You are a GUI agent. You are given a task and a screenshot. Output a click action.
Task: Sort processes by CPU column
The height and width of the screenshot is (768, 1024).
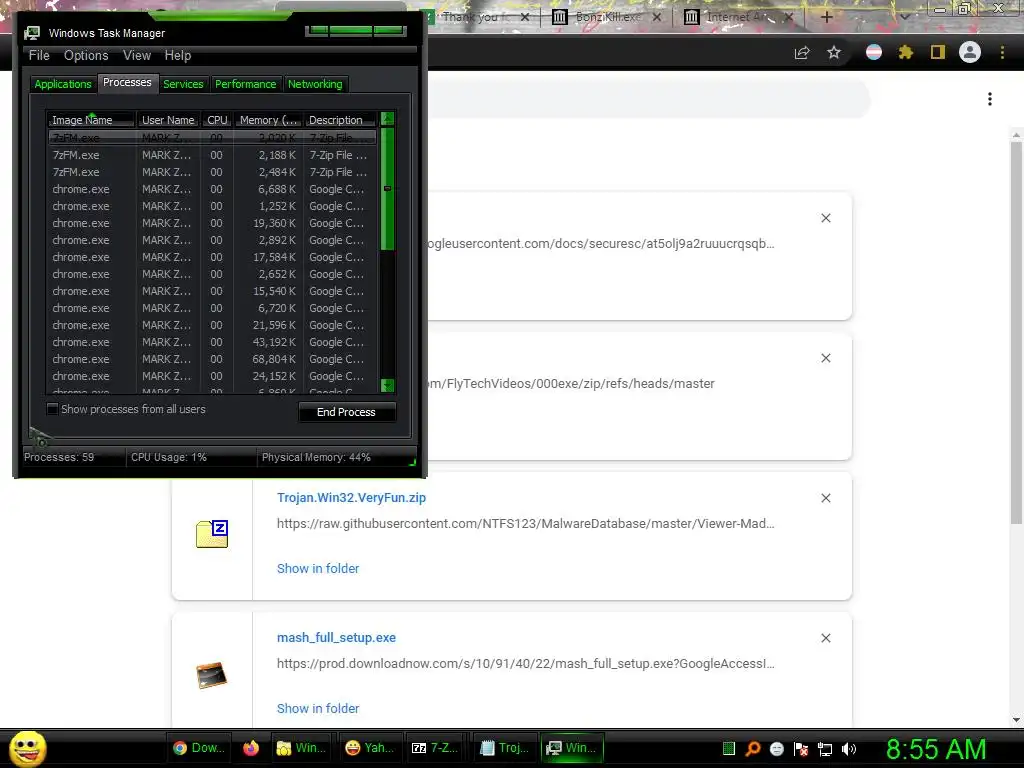(217, 120)
